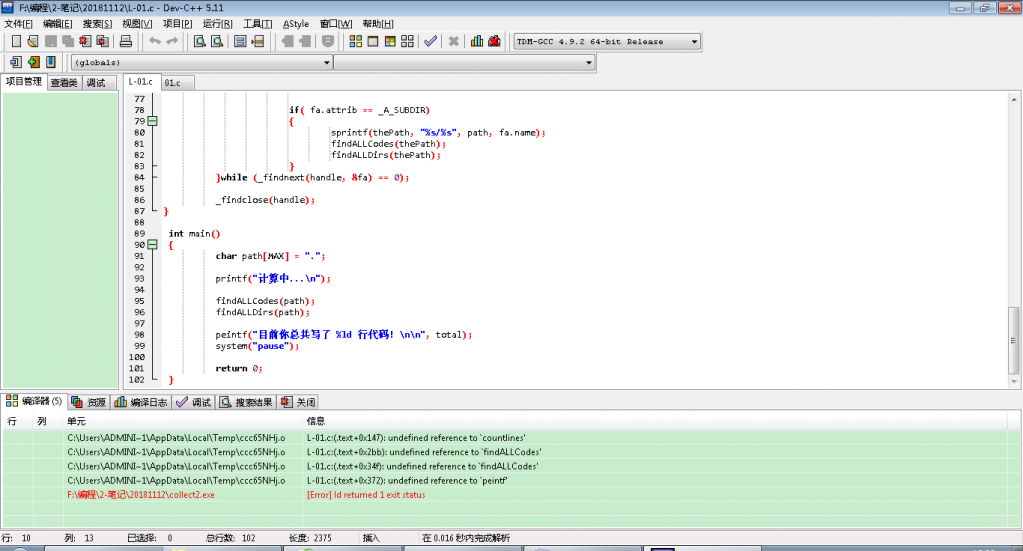Screen dimensions: 1023x551
Task: Click the editor vertical scrollbar thumb
Action: [1013, 340]
